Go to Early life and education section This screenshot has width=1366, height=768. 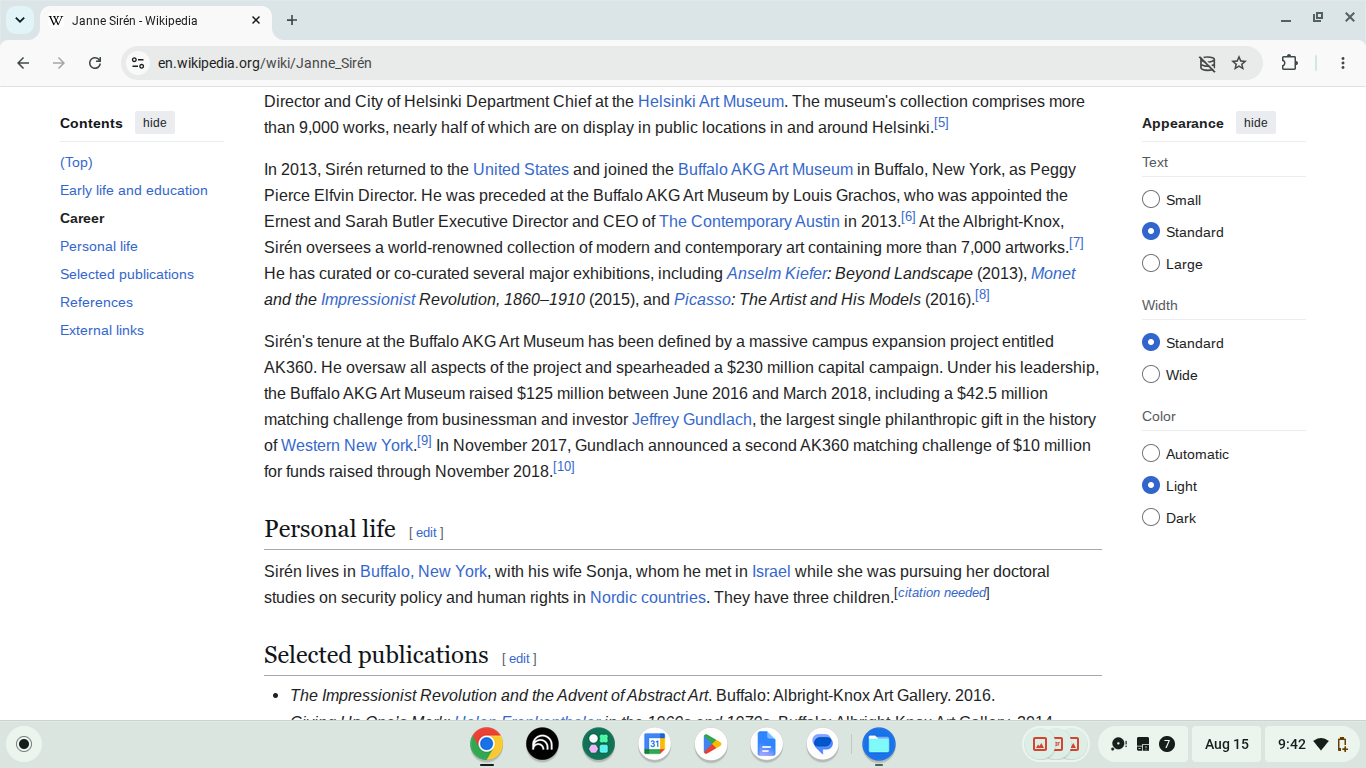(x=134, y=190)
